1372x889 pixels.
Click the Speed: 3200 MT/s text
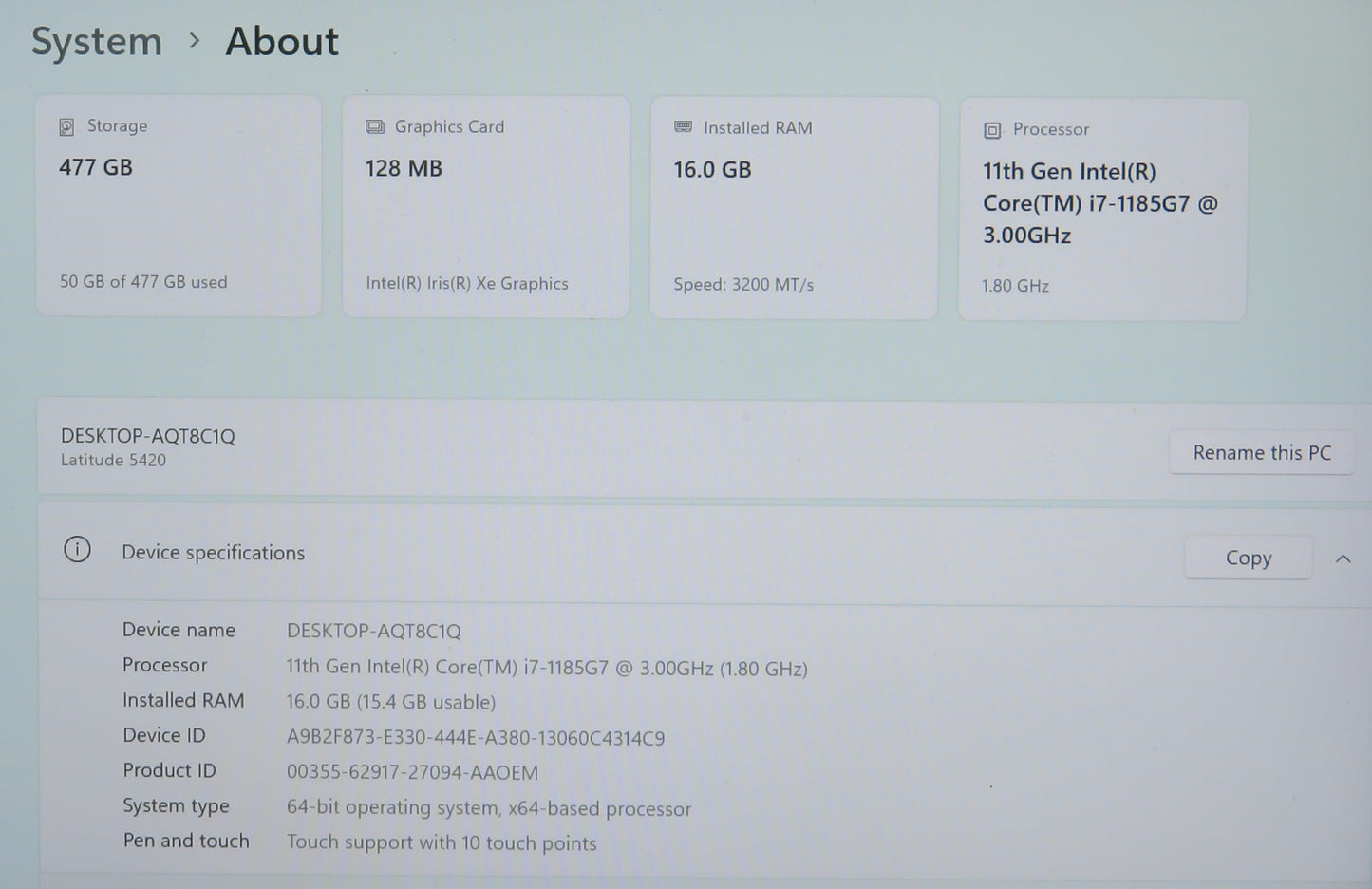pyautogui.click(x=743, y=285)
